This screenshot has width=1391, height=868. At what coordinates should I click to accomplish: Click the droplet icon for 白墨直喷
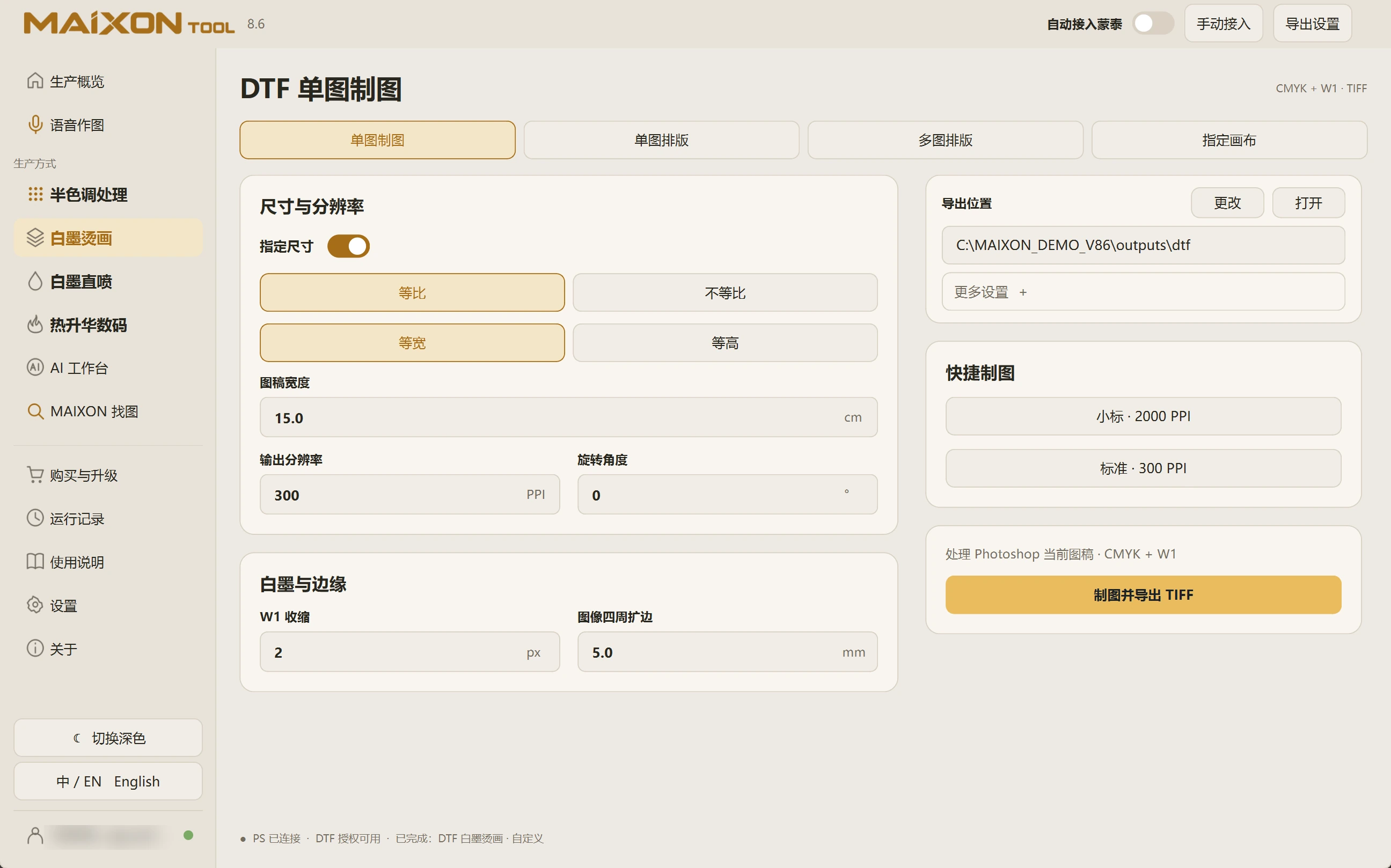pos(35,281)
